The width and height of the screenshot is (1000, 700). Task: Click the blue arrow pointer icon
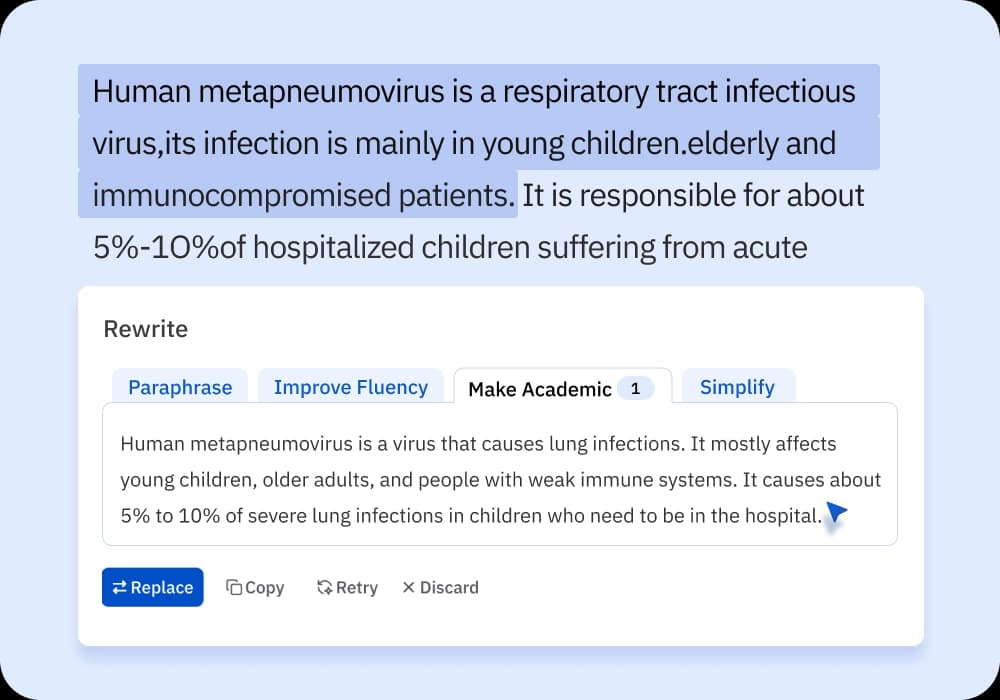pyautogui.click(x=836, y=513)
